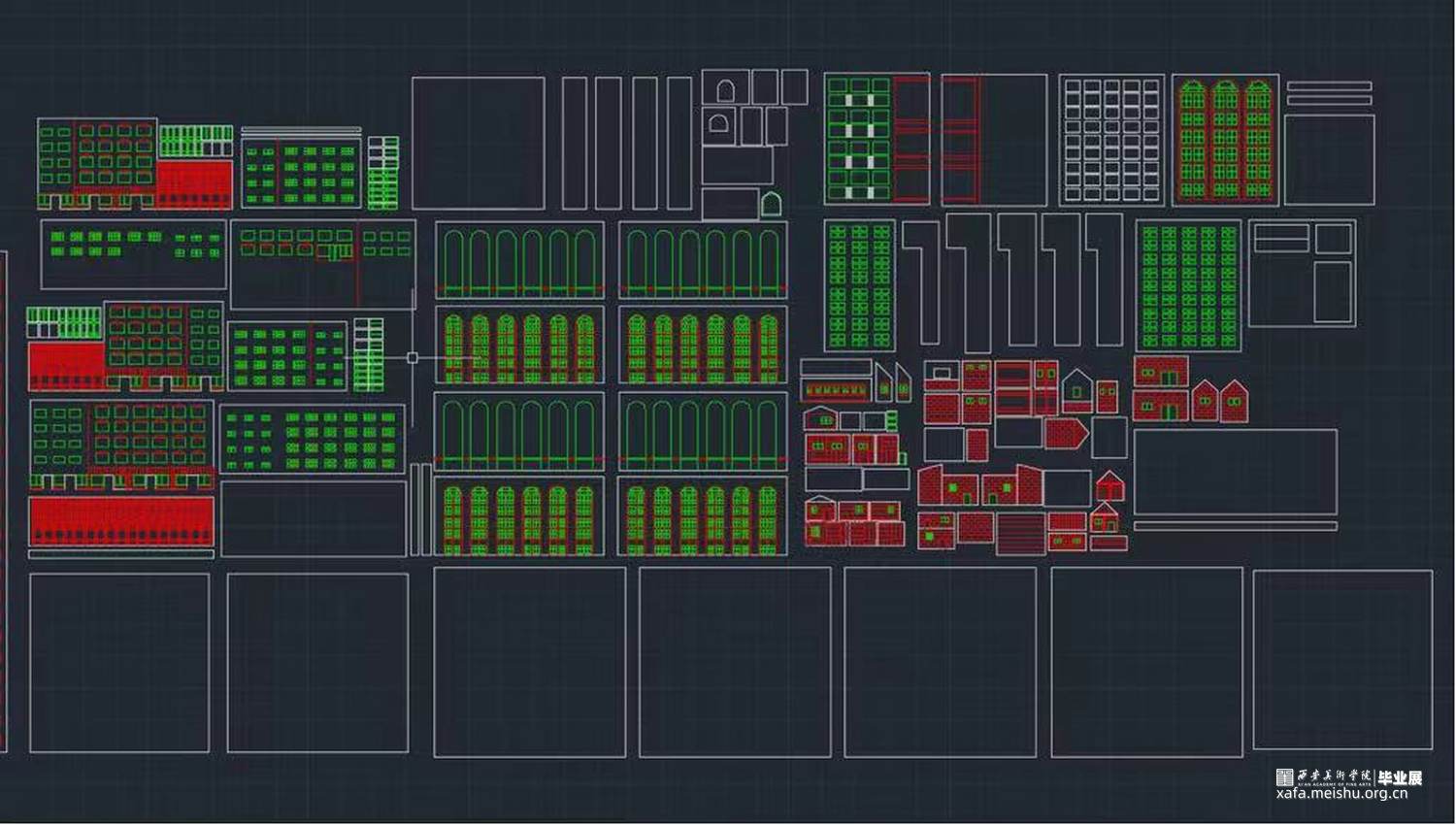Select the top-left building facade with red block
Screen dimensions: 1456x825
[135, 164]
